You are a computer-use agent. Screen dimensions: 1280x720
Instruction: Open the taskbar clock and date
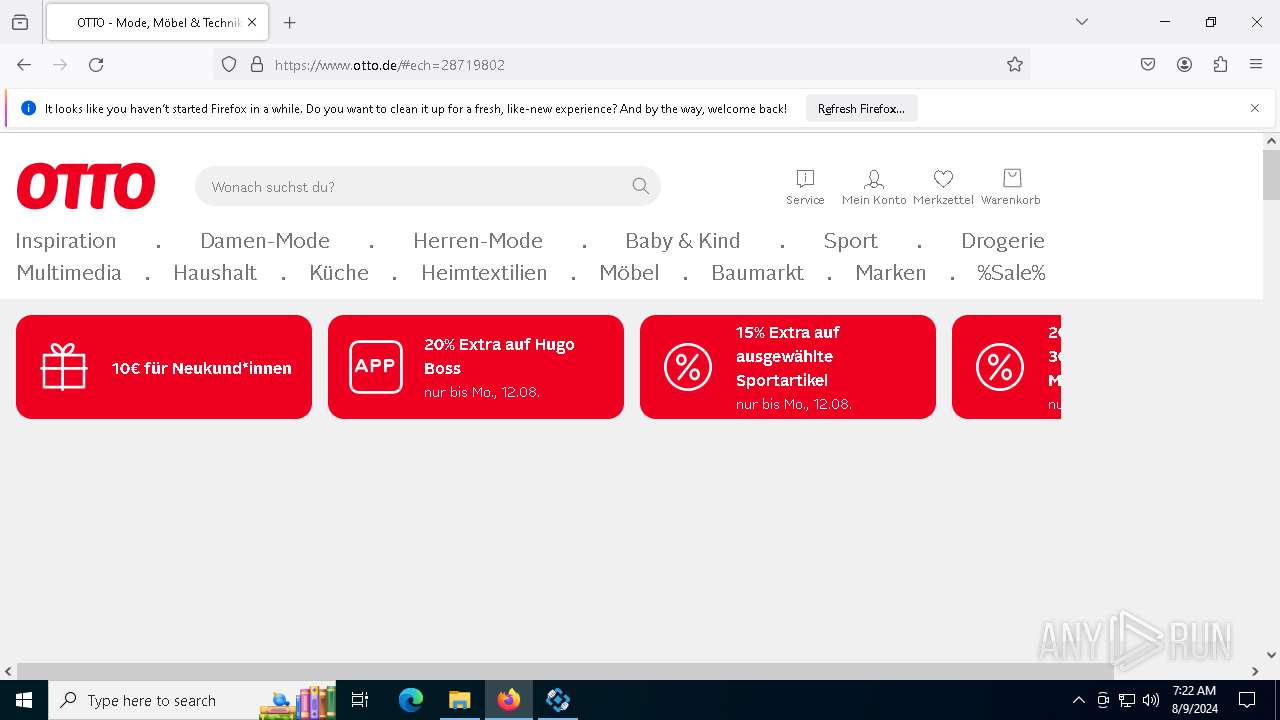coord(1194,700)
